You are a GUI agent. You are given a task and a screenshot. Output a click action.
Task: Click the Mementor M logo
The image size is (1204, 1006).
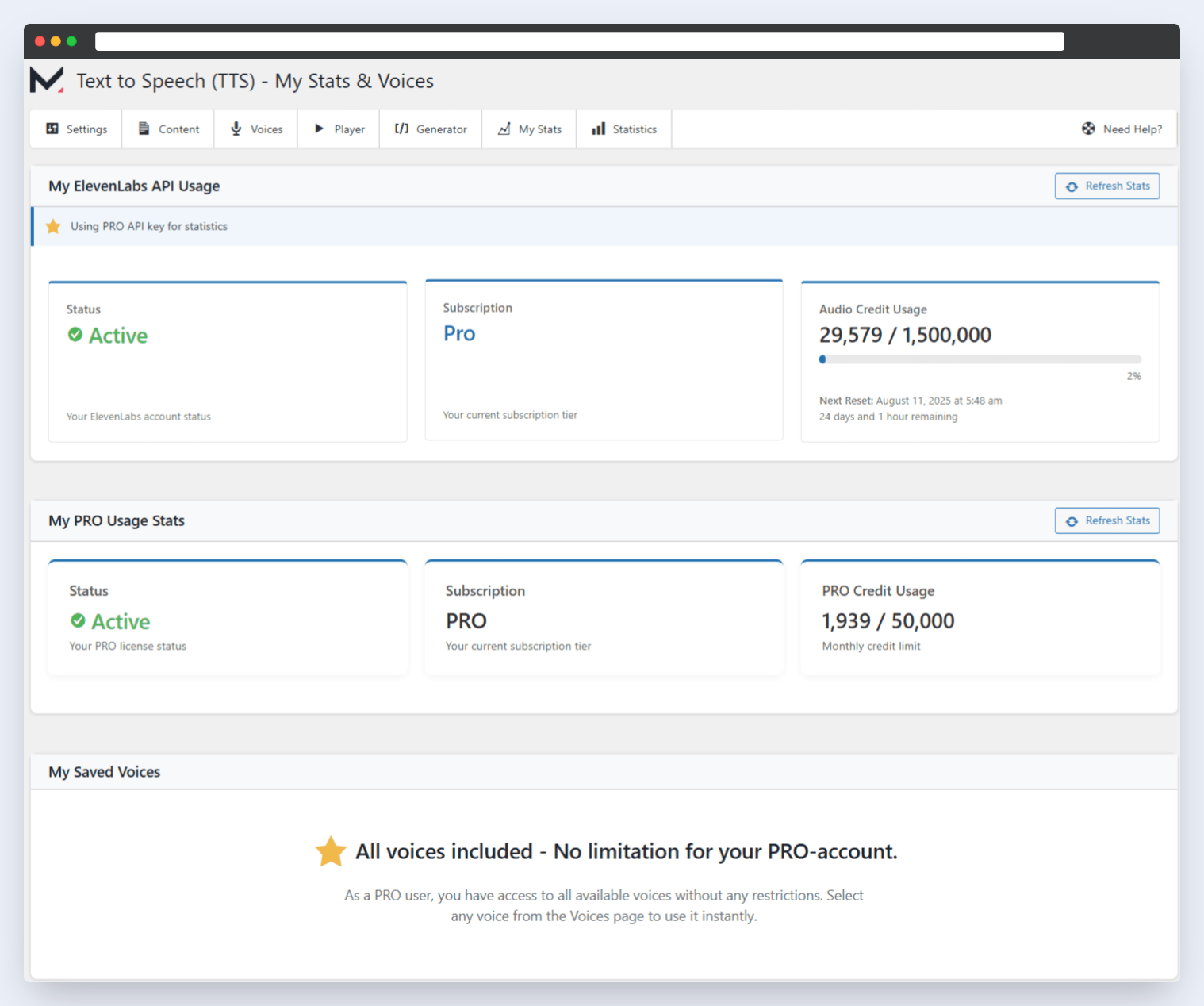pos(47,80)
